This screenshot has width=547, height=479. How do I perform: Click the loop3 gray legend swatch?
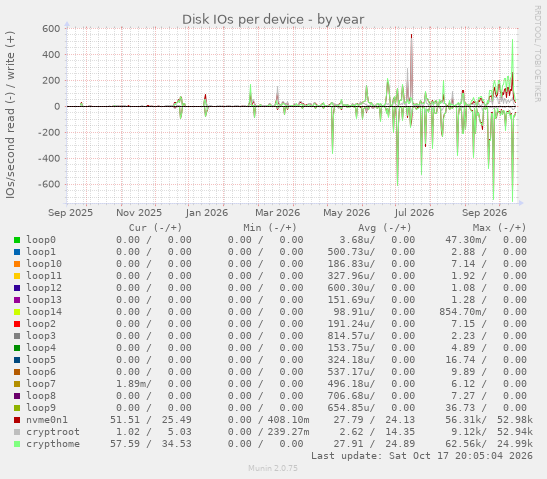[17, 336]
